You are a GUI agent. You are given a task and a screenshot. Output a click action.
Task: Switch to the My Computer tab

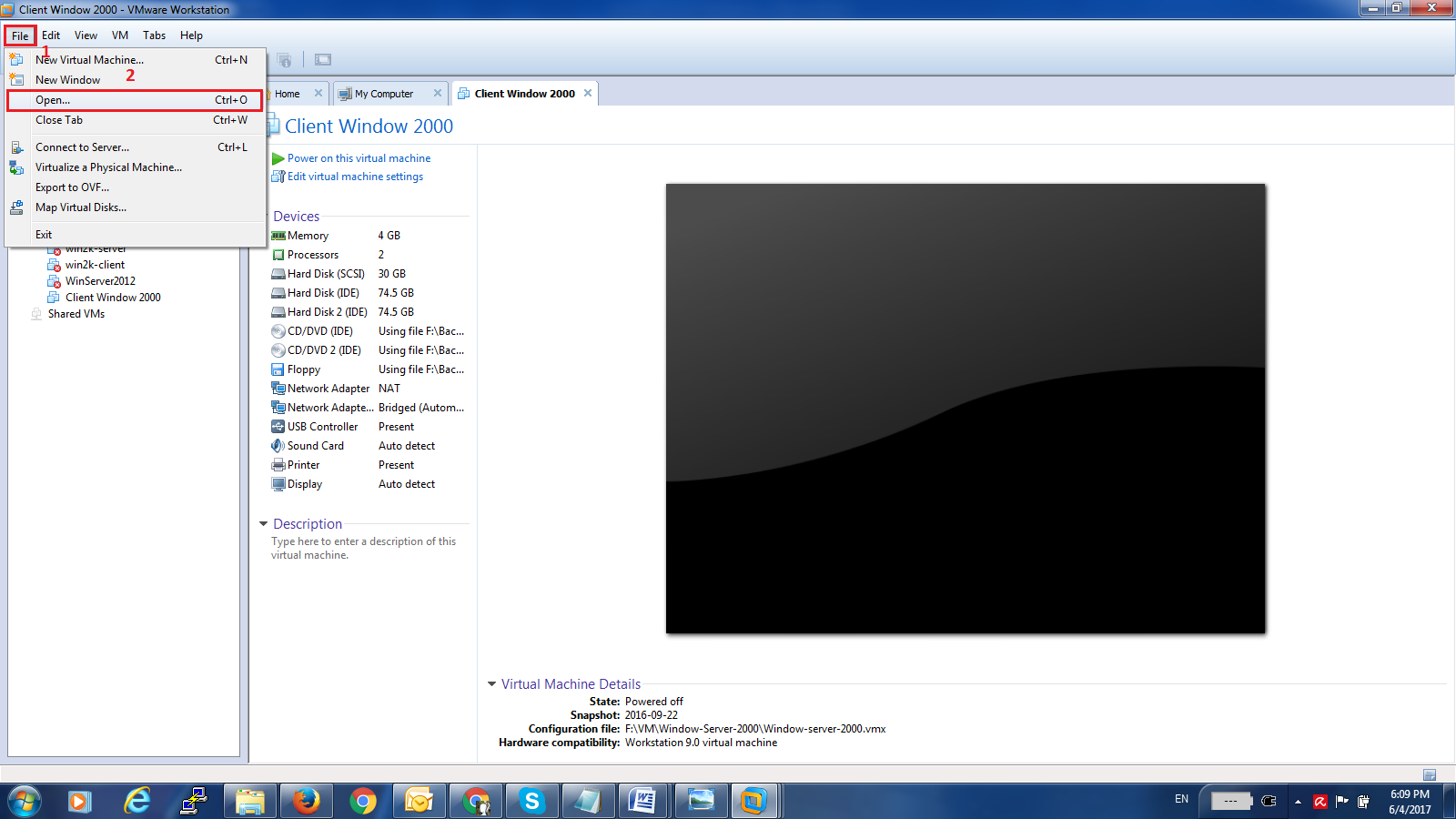383,94
